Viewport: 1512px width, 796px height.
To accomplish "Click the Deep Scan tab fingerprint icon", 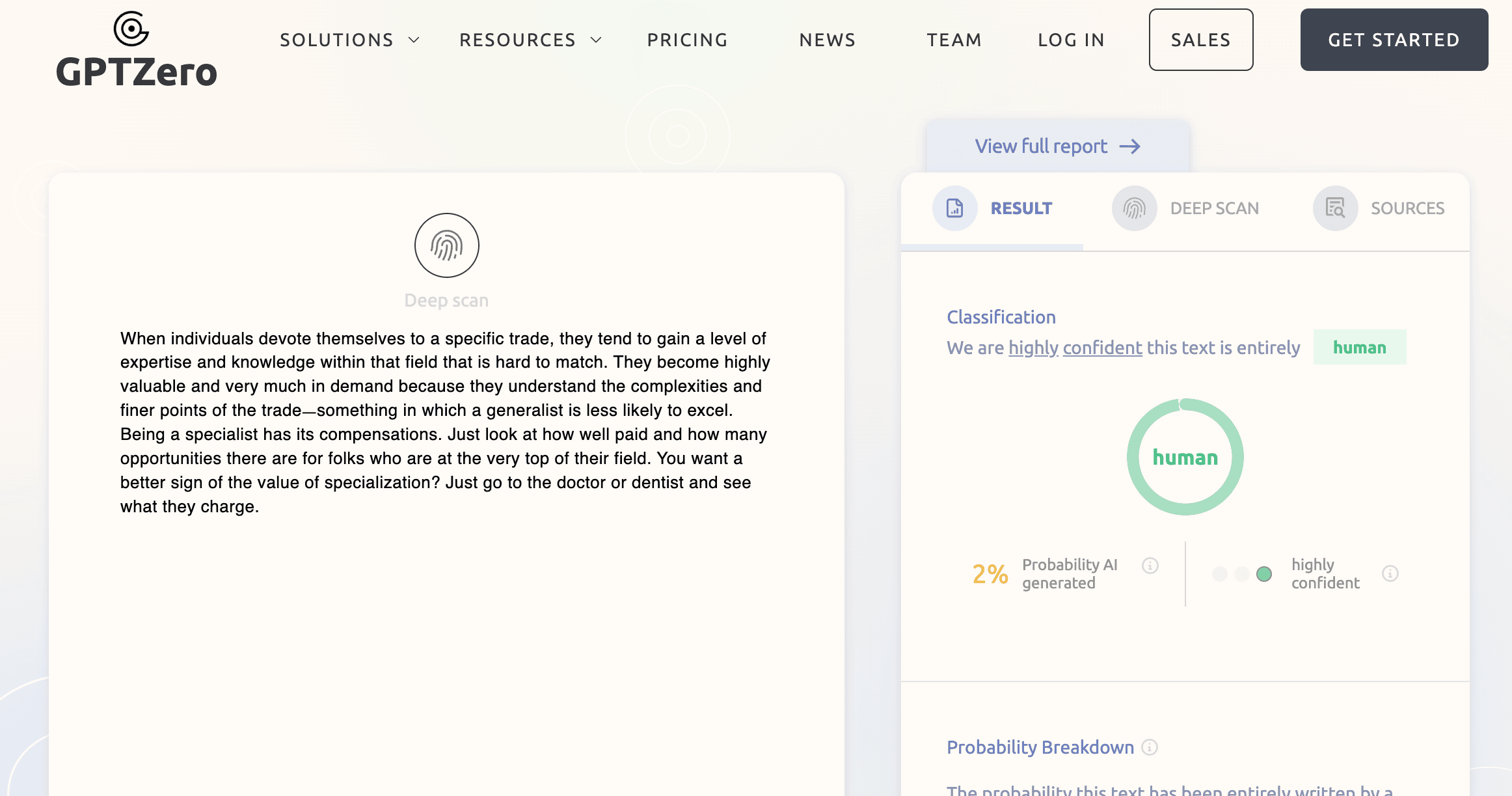I will (x=1134, y=208).
